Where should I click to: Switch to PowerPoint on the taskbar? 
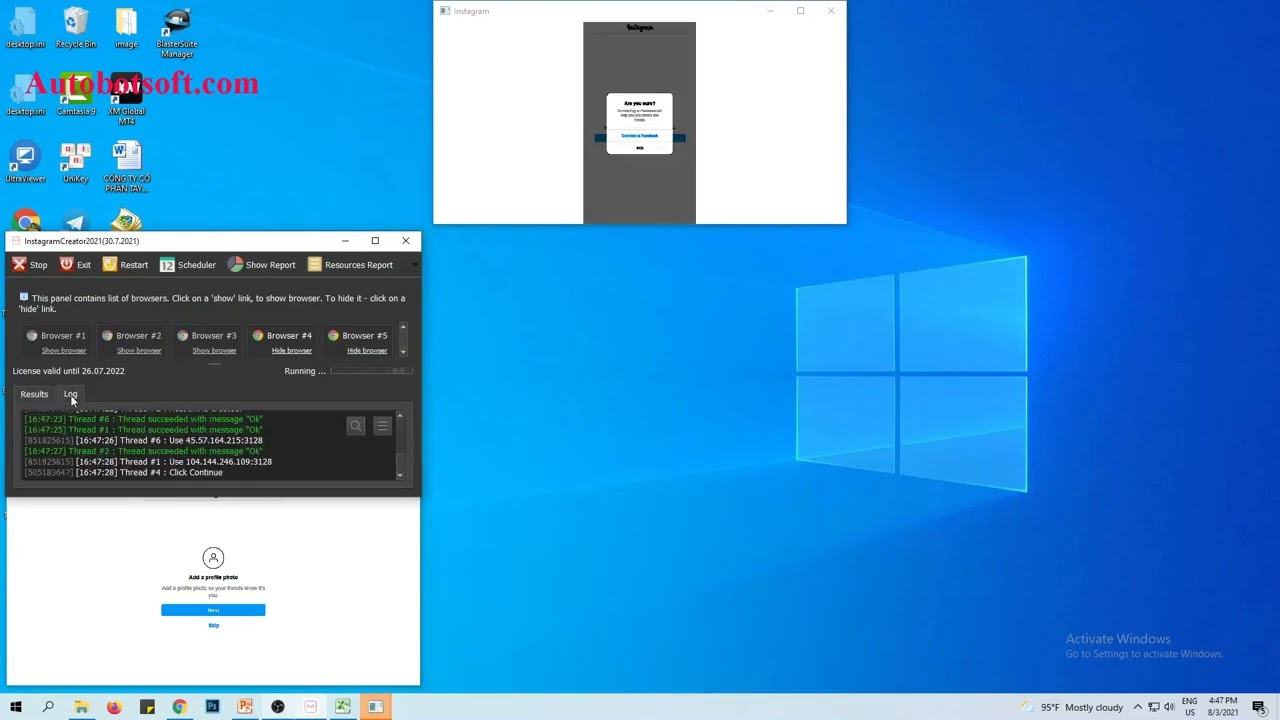click(245, 707)
